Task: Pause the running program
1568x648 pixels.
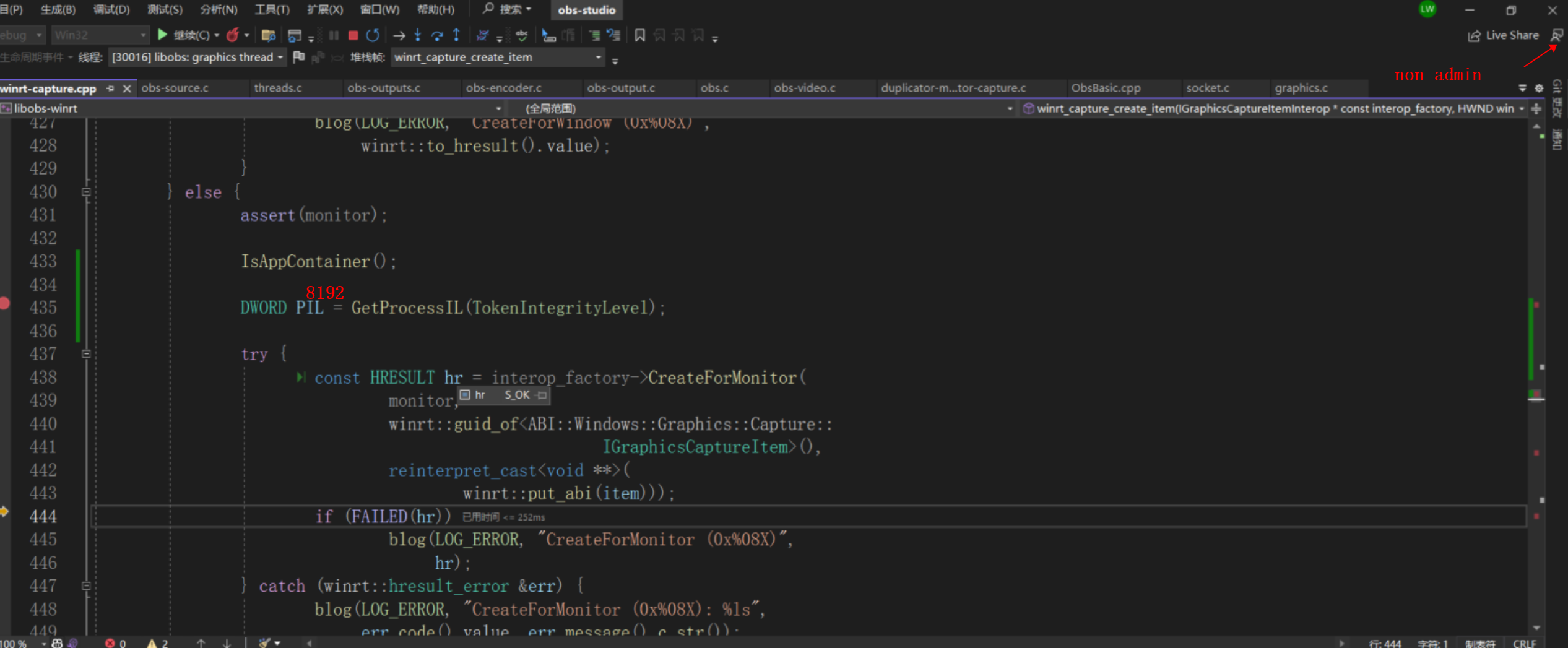Action: pyautogui.click(x=334, y=35)
